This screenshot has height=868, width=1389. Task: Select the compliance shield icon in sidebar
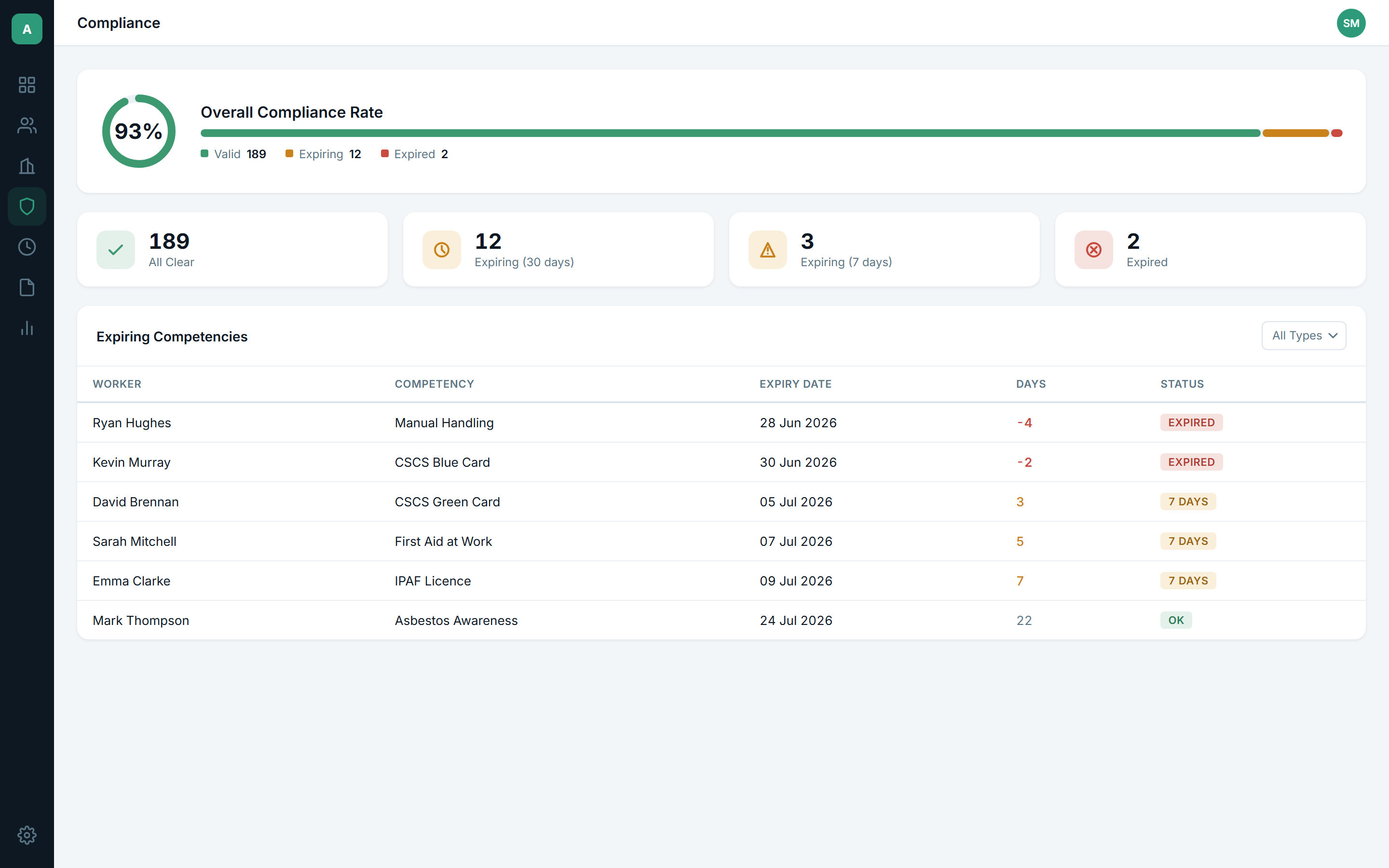(27, 206)
